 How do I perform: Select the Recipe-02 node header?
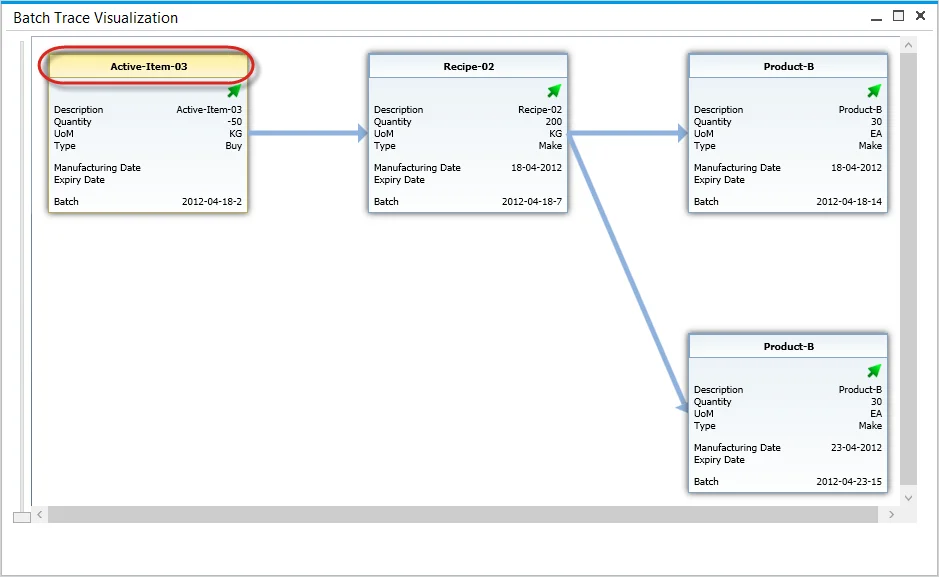468,66
